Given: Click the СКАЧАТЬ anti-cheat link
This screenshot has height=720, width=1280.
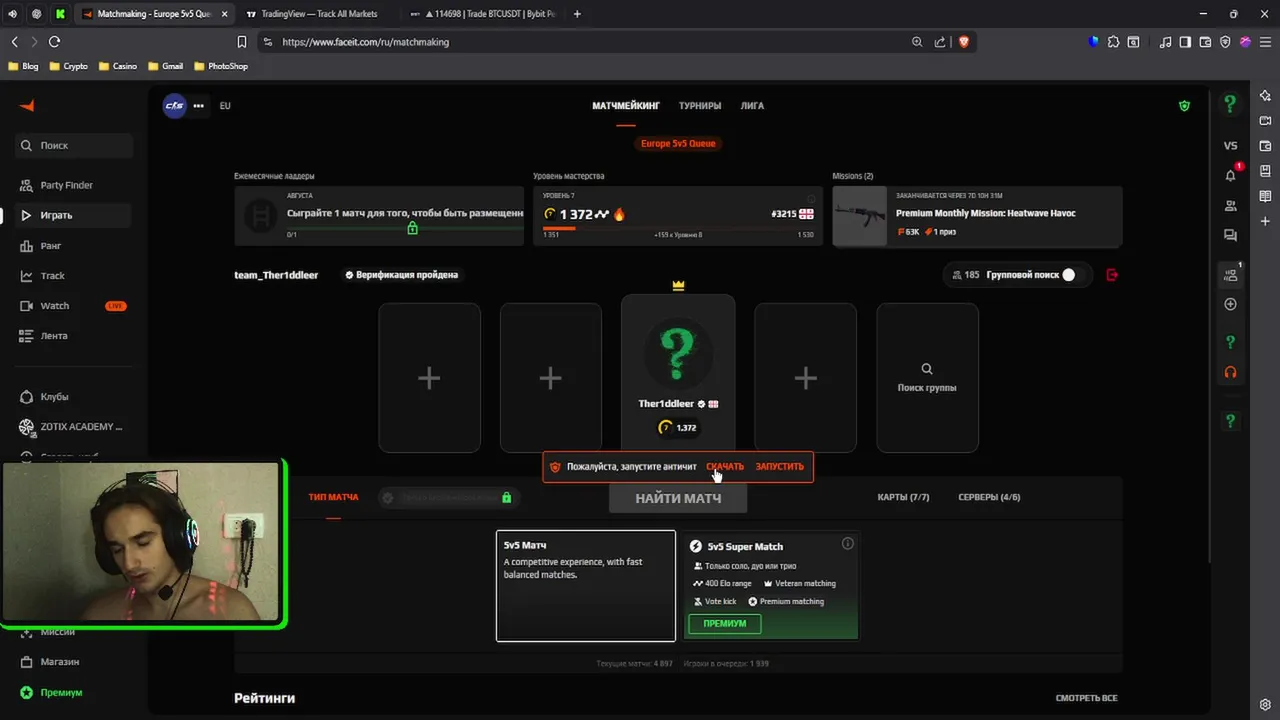Looking at the screenshot, I should point(725,467).
